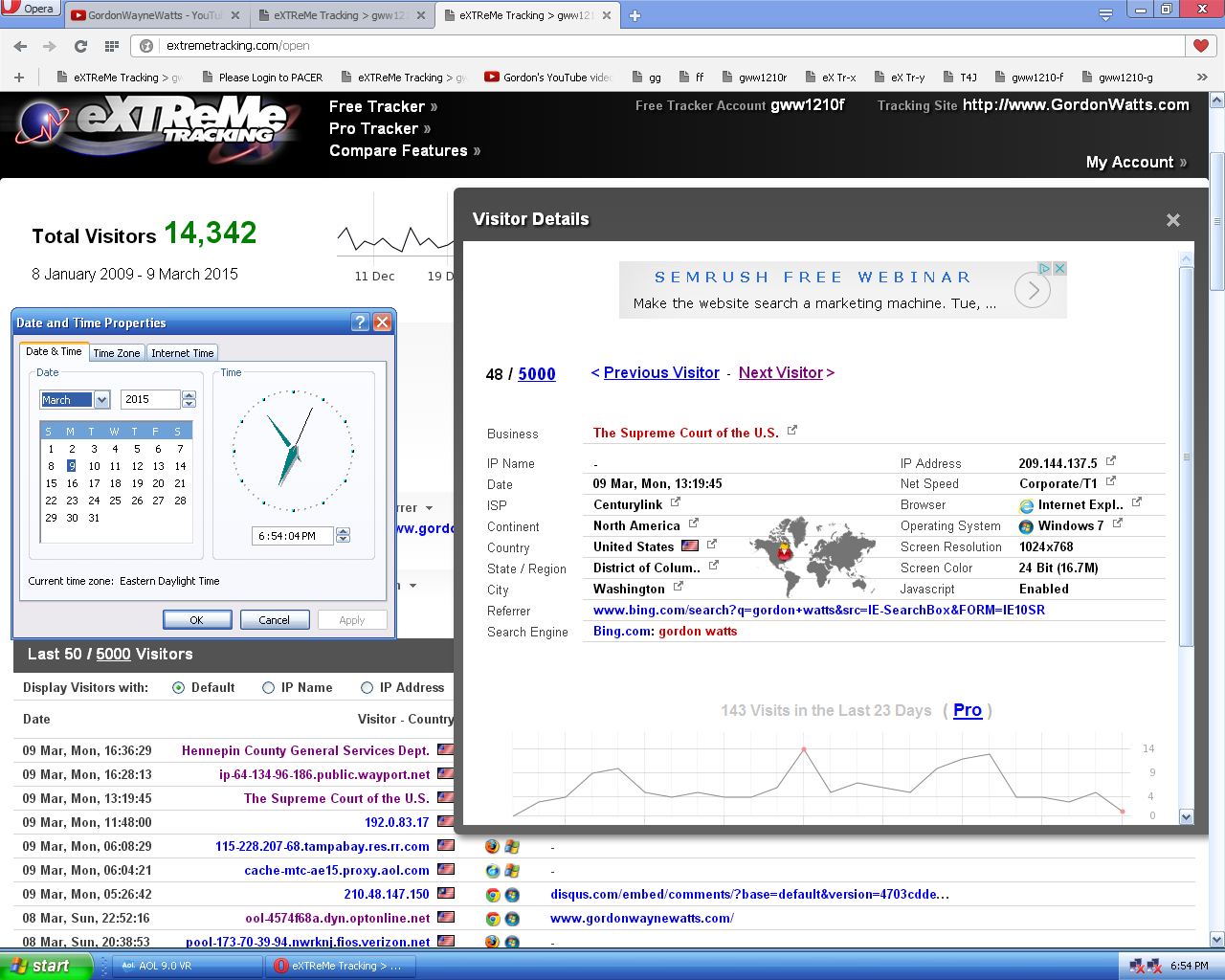Switch to the Internet Time tab
The height and width of the screenshot is (980, 1225).
[x=182, y=353]
